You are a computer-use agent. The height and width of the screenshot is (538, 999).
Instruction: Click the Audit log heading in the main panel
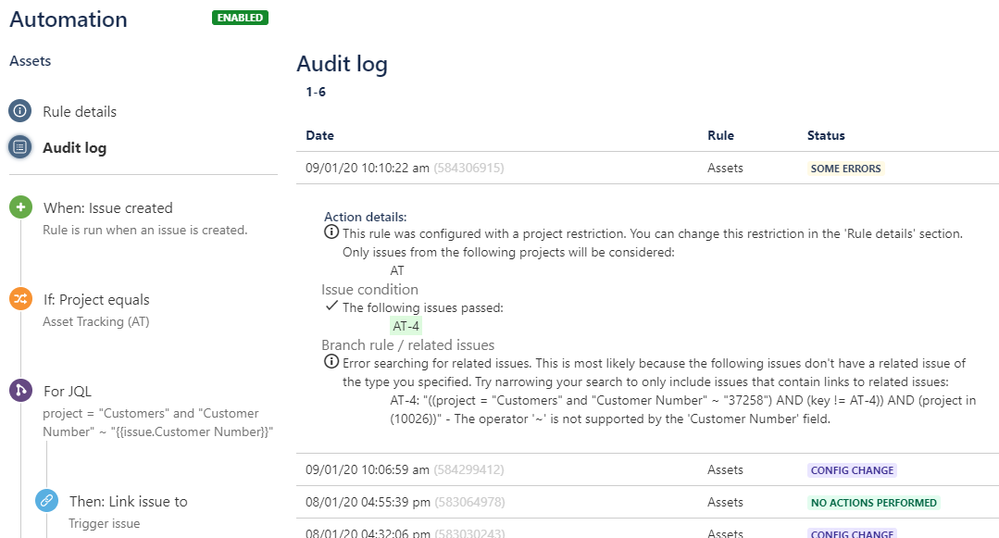pyautogui.click(x=342, y=64)
